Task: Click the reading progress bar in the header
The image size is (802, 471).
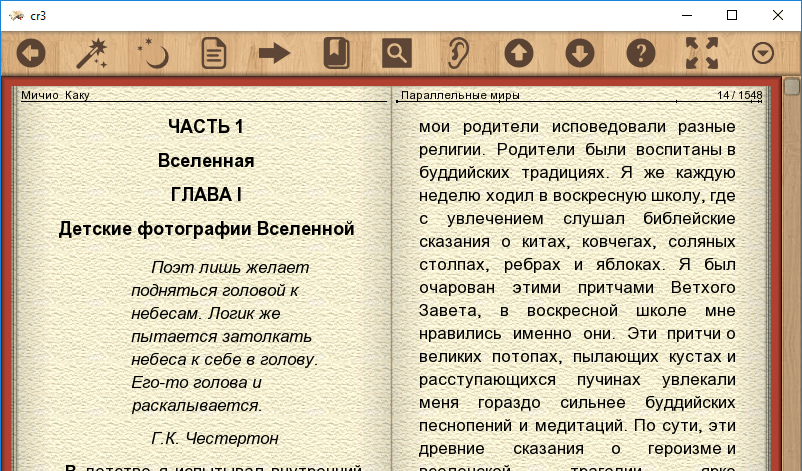Action: click(x=580, y=102)
